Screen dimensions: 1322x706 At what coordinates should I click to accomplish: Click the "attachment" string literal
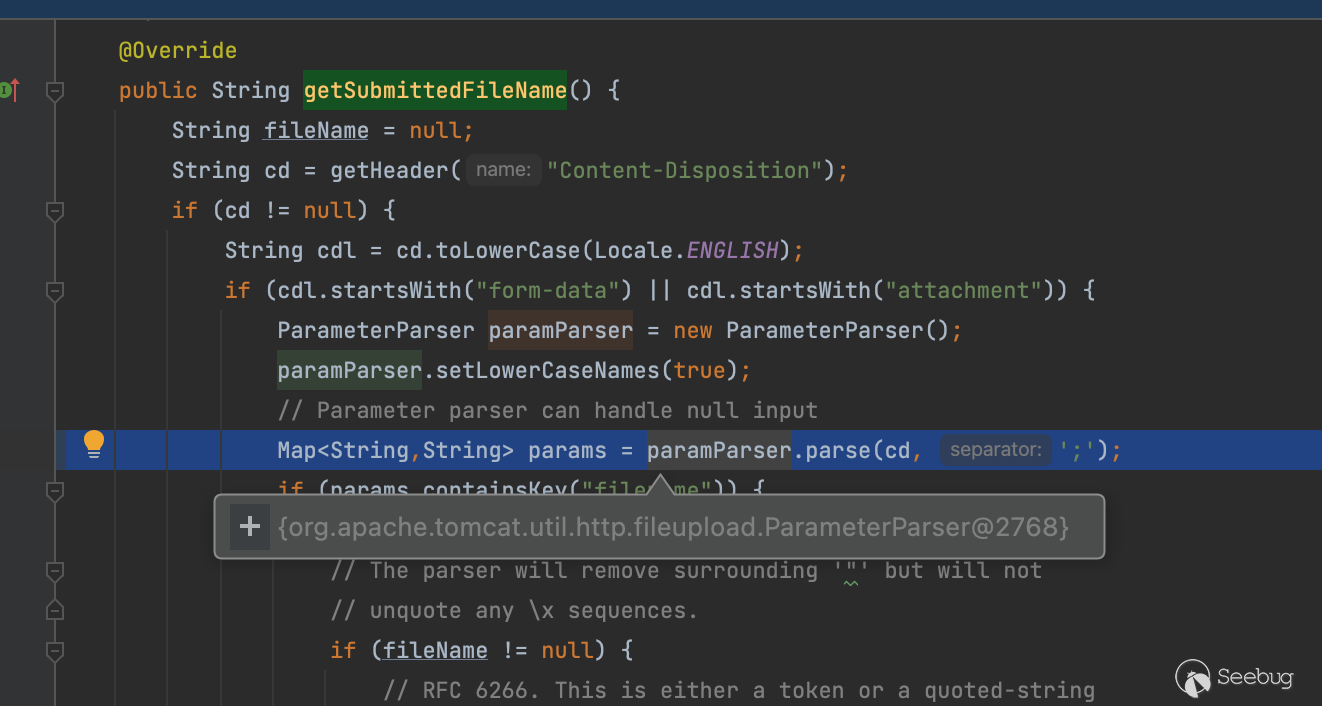964,290
